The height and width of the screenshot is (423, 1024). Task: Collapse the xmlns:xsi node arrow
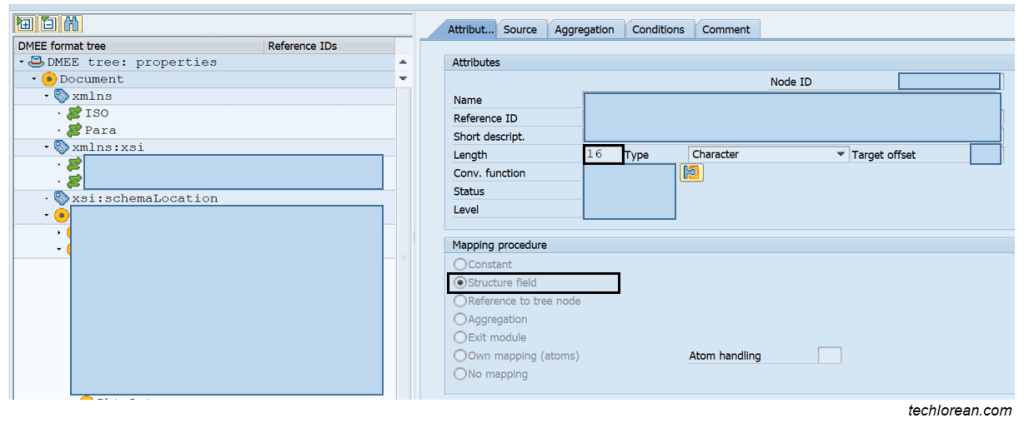46,147
